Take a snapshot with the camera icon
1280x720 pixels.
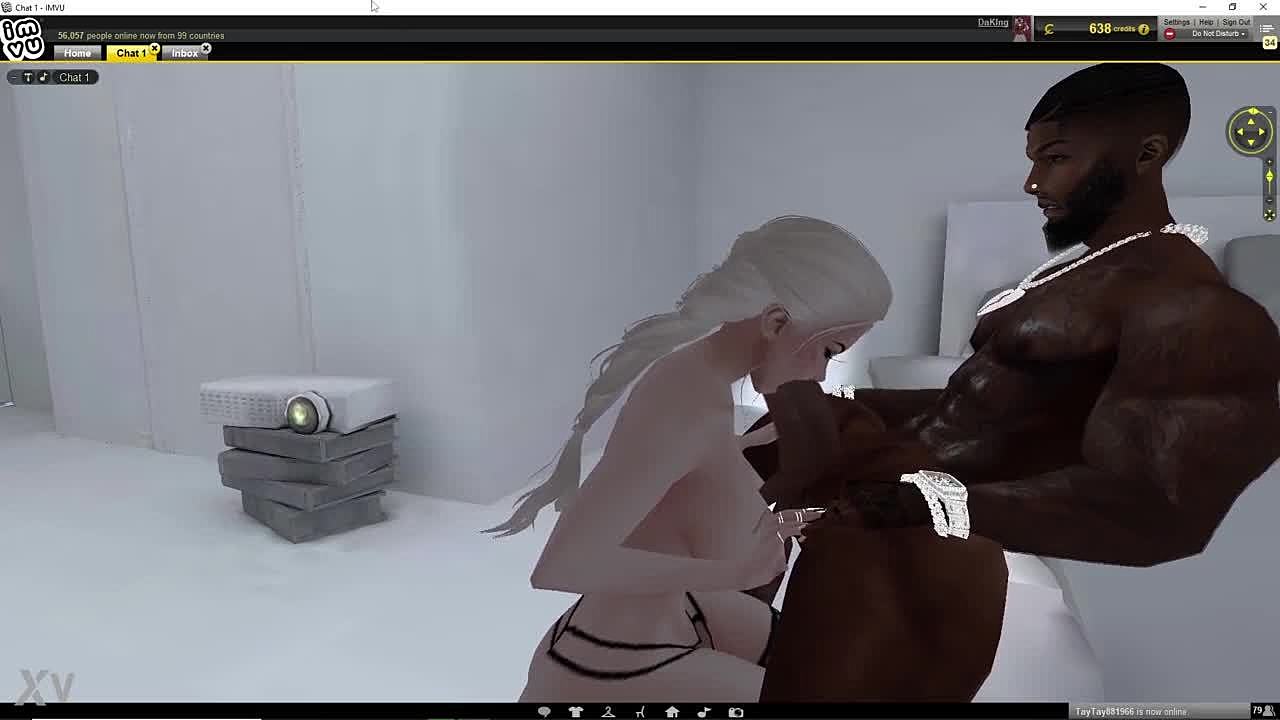coord(736,712)
